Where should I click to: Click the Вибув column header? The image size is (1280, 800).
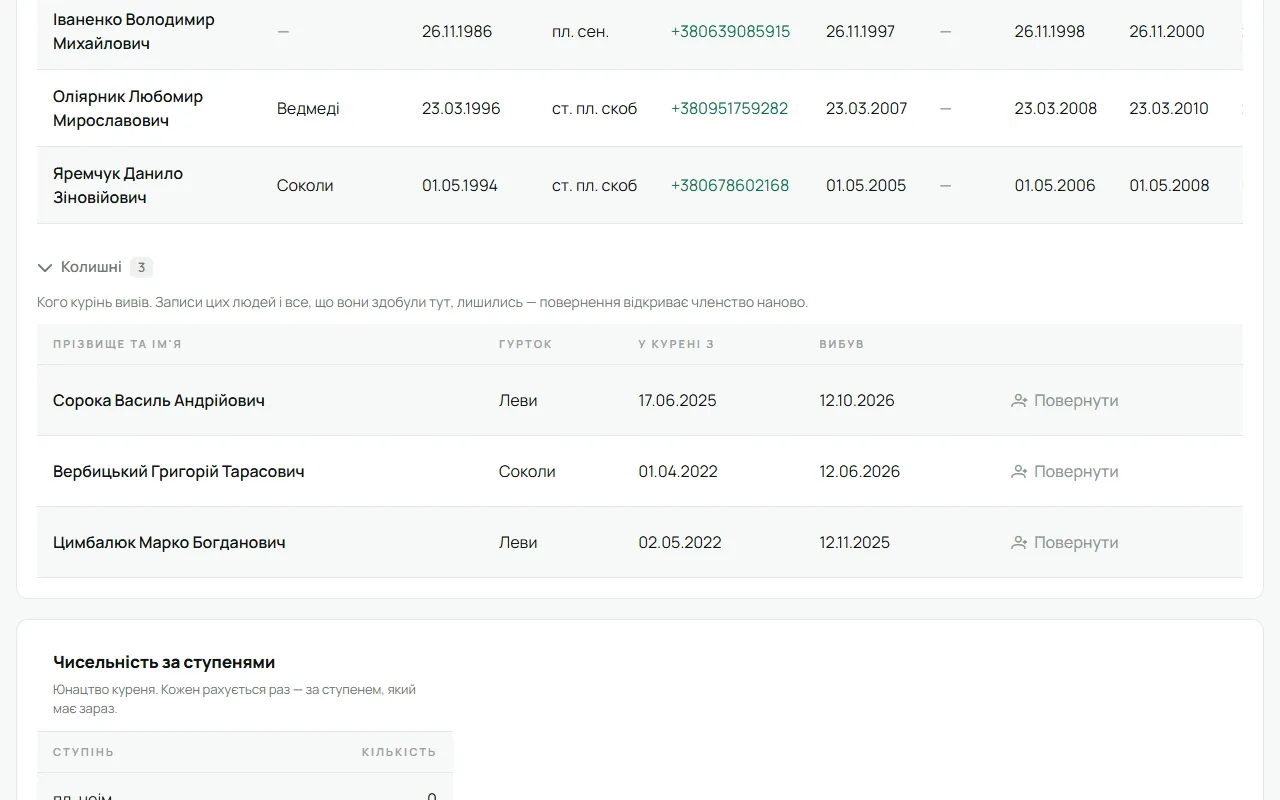pos(841,344)
